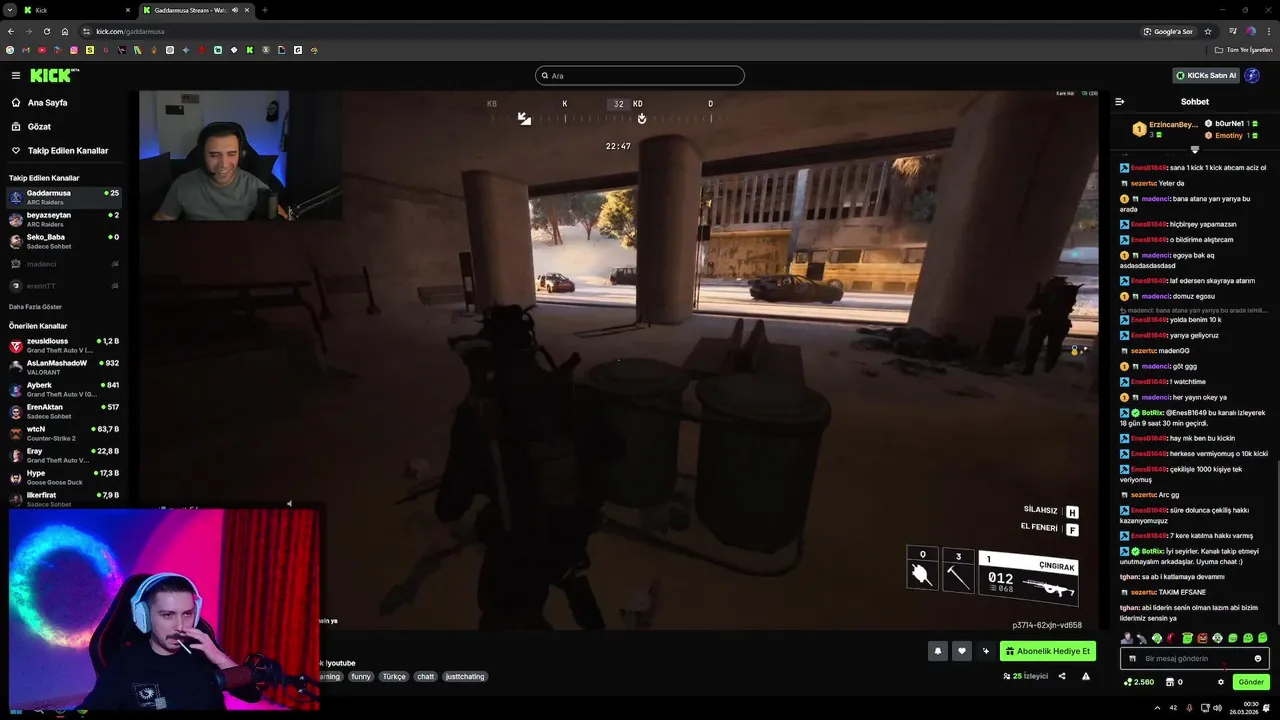Focus the Ara search field
1280x720 pixels.
click(640, 76)
